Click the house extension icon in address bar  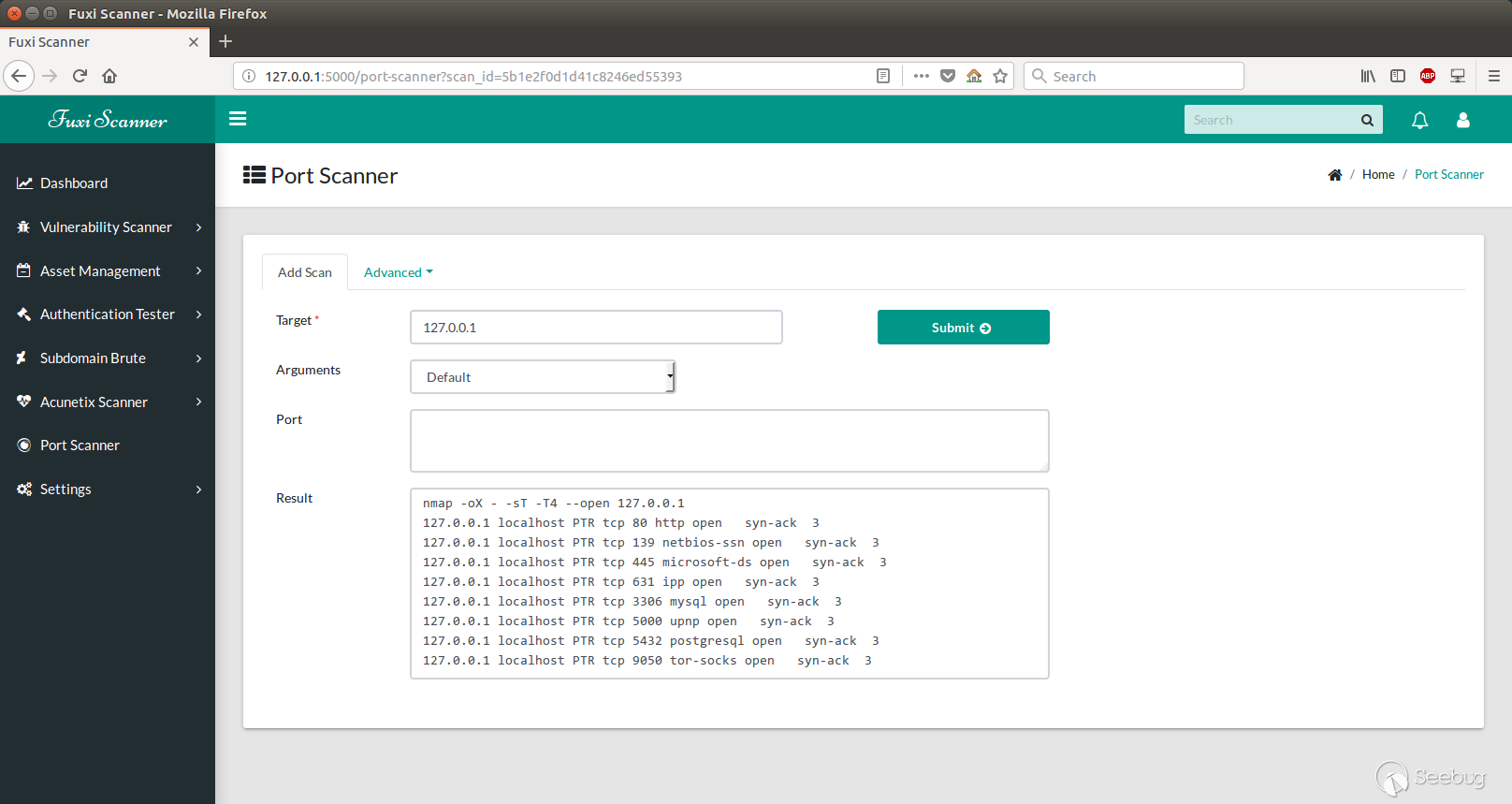click(x=974, y=76)
